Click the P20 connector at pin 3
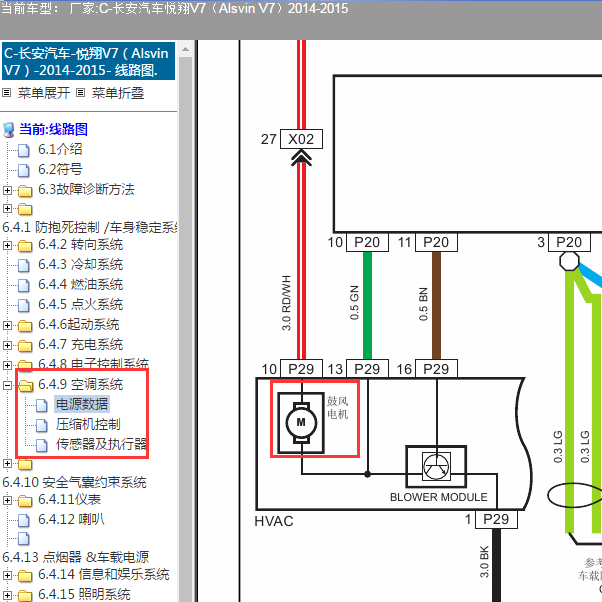The height and width of the screenshot is (602, 602). [569, 242]
